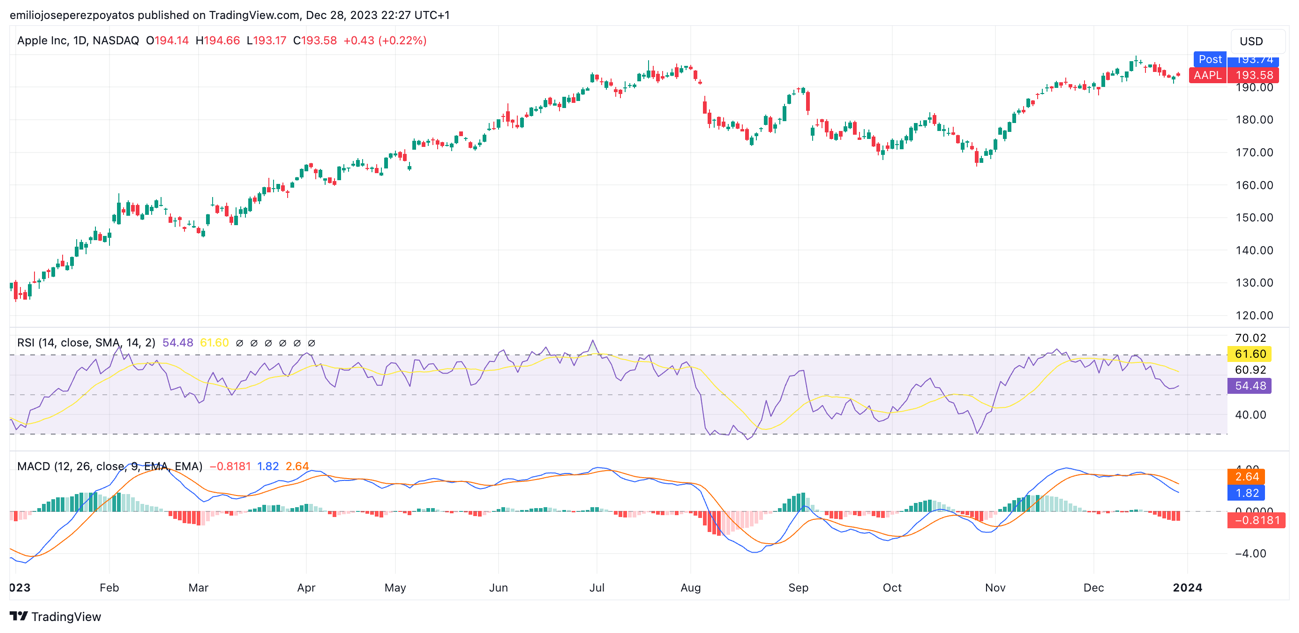The height and width of the screenshot is (633, 1299).
Task: Click the orange 2.64 MACD signal label
Action: point(1247,477)
